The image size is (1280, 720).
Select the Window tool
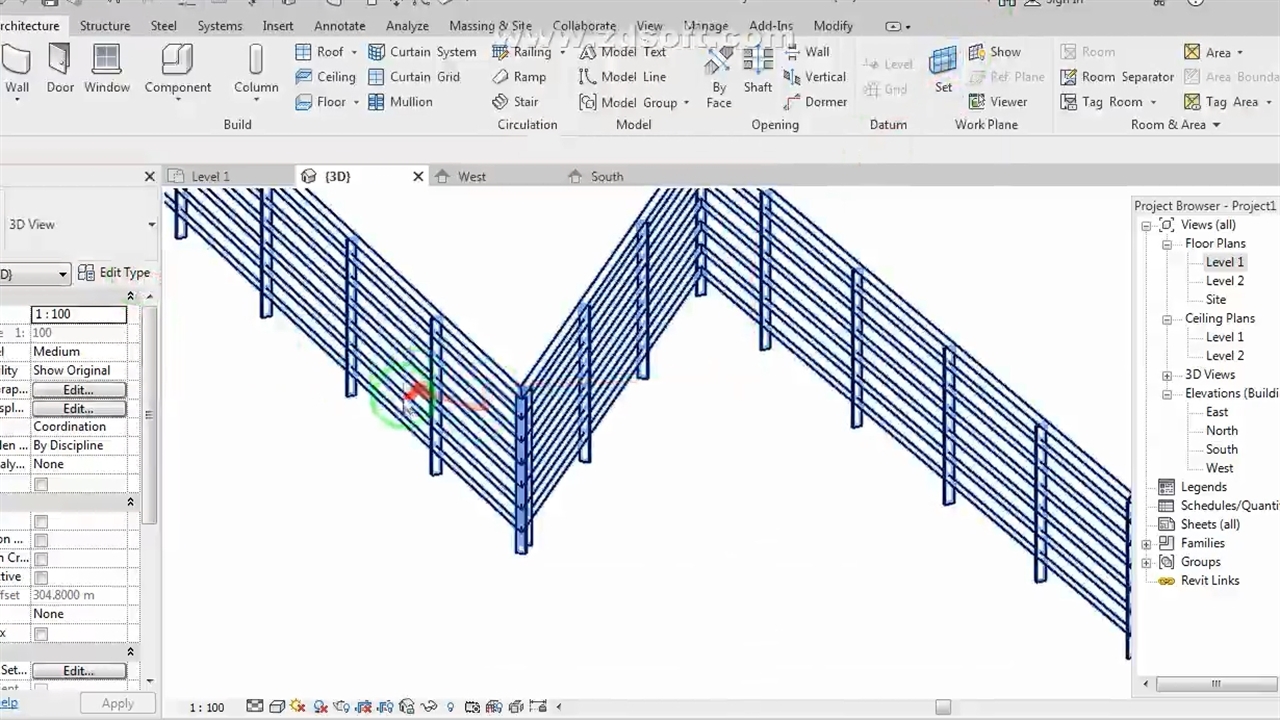(x=107, y=68)
